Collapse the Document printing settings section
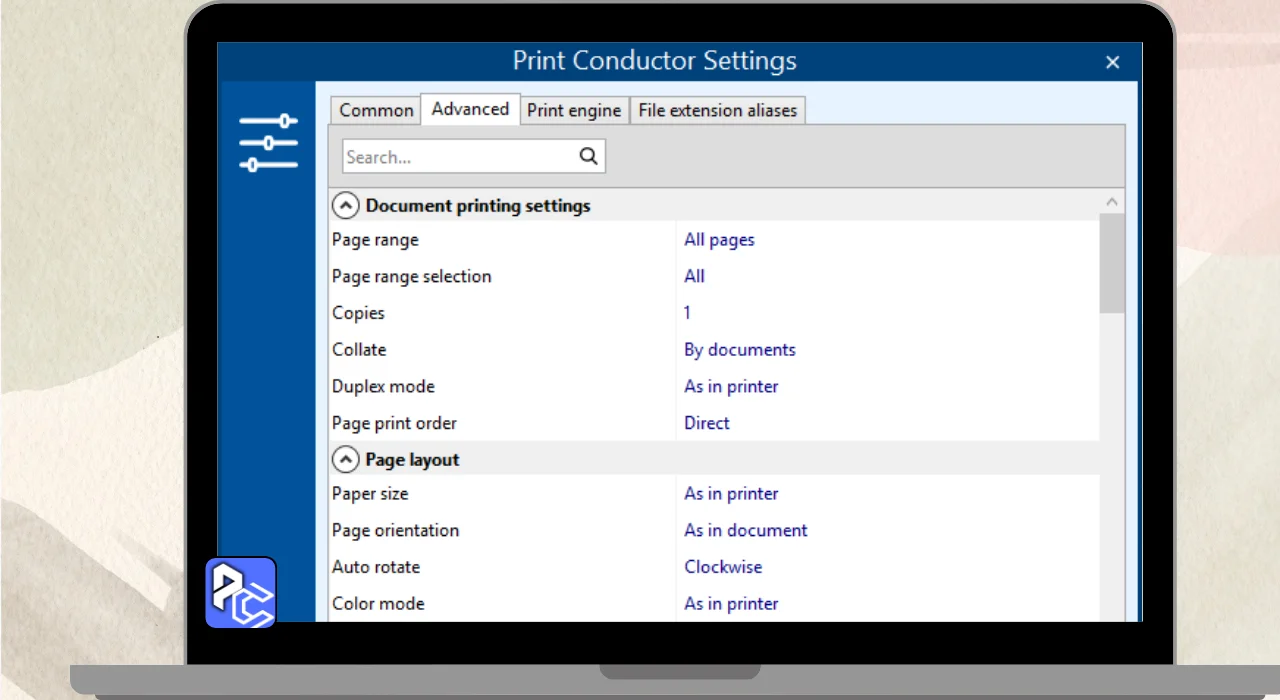1280x700 pixels. [345, 206]
